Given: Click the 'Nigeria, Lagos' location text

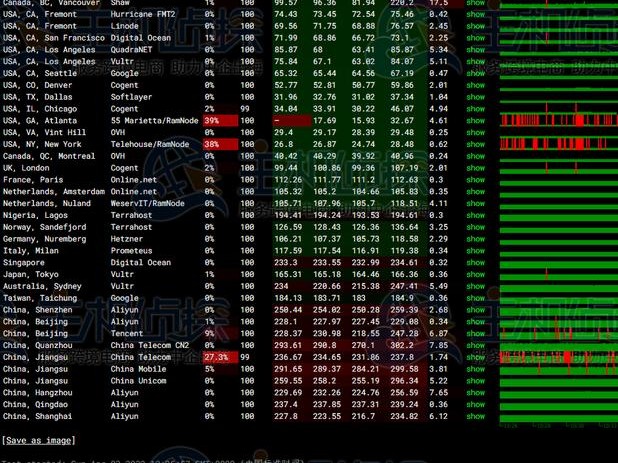Looking at the screenshot, I should 35,215.
